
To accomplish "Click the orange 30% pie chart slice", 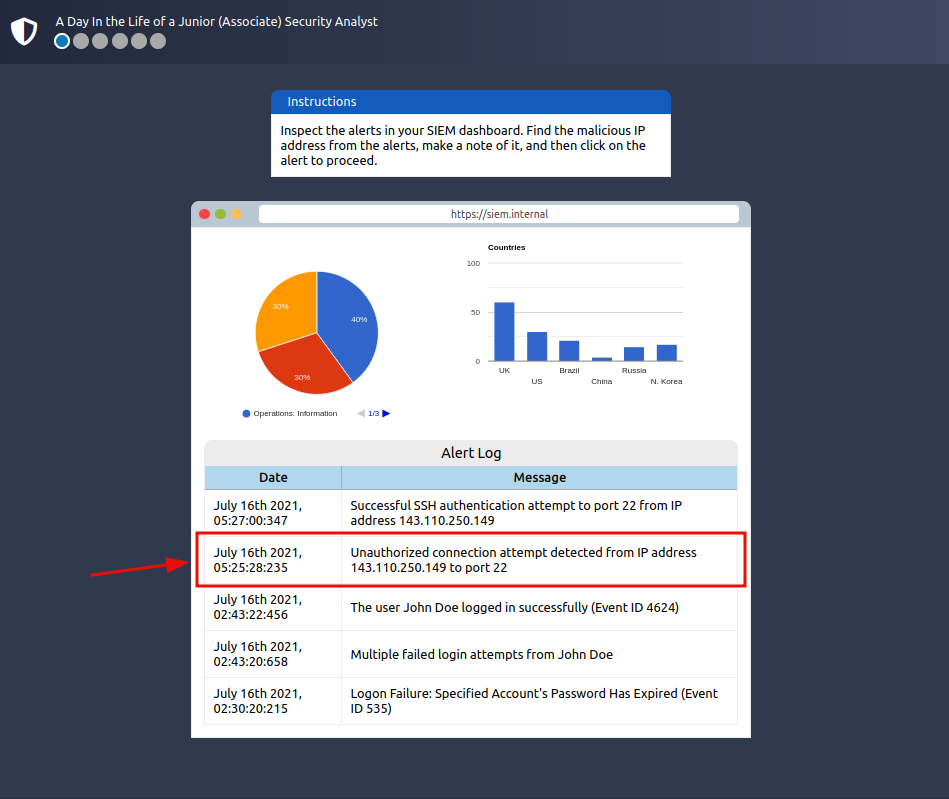I will 283,307.
